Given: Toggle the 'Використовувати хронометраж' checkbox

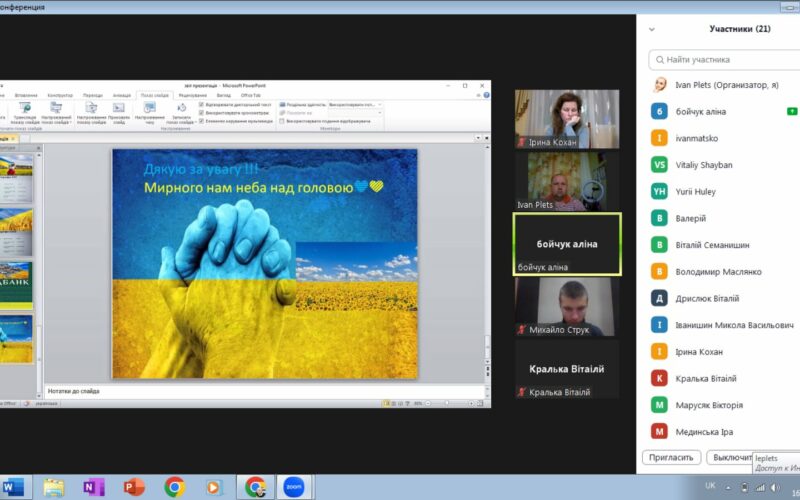Looking at the screenshot, I should (x=202, y=112).
